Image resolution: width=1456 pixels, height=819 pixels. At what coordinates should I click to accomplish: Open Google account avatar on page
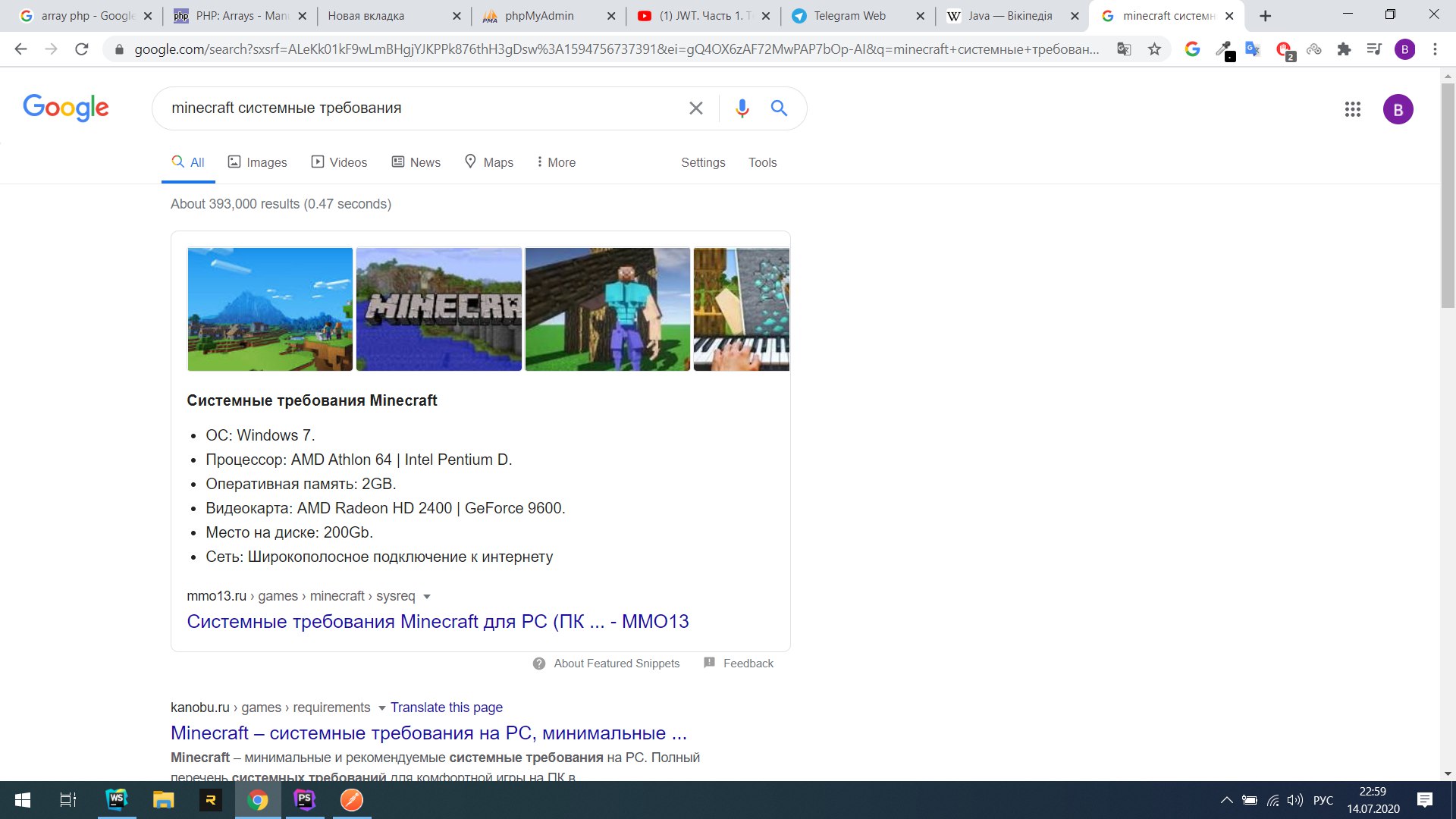click(1398, 109)
